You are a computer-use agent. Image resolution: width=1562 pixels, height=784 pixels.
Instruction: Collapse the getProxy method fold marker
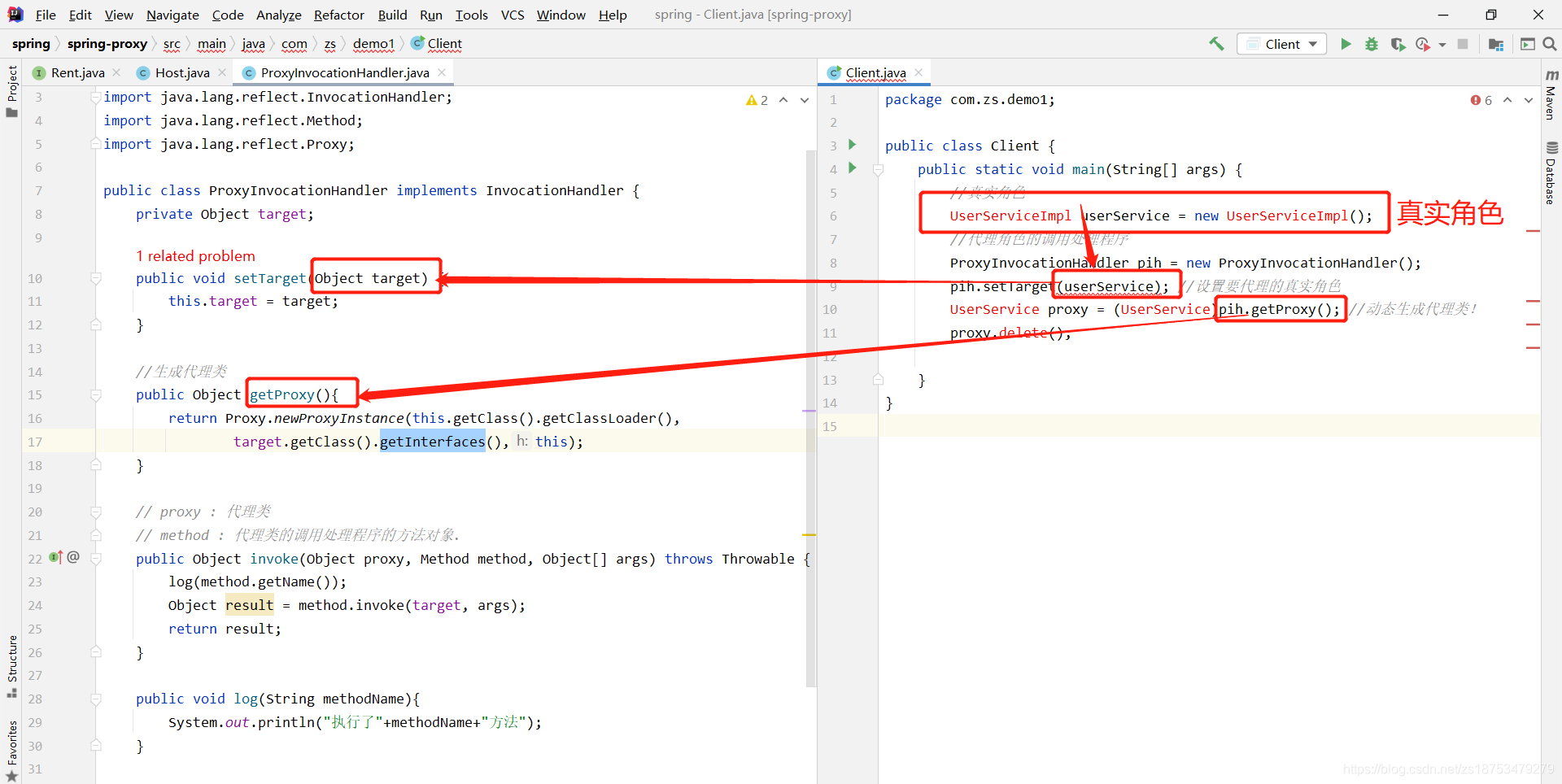[x=95, y=395]
